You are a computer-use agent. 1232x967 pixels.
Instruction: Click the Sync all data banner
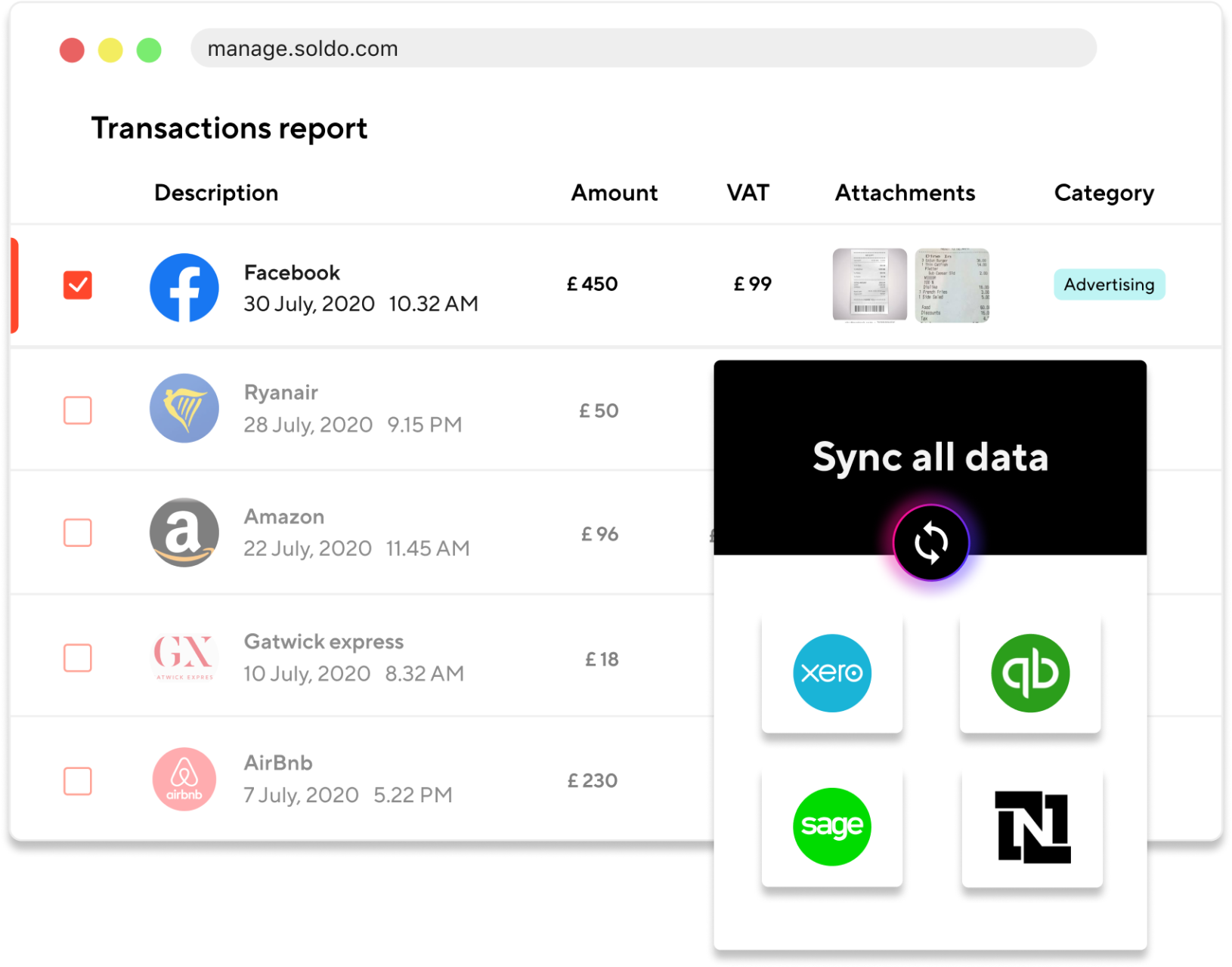(x=930, y=457)
